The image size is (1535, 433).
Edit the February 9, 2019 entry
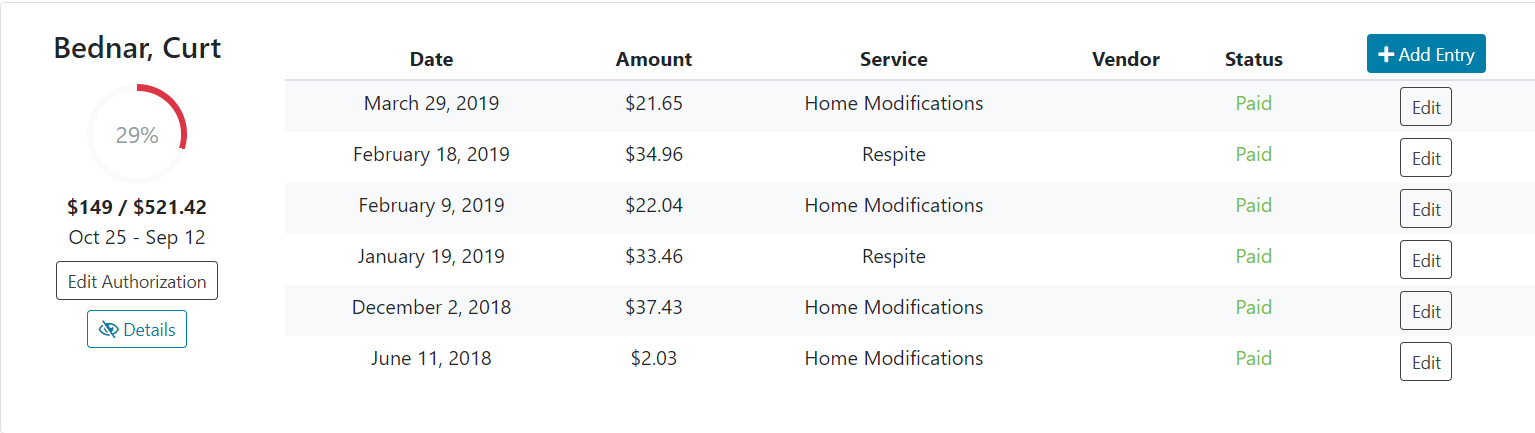coord(1425,209)
